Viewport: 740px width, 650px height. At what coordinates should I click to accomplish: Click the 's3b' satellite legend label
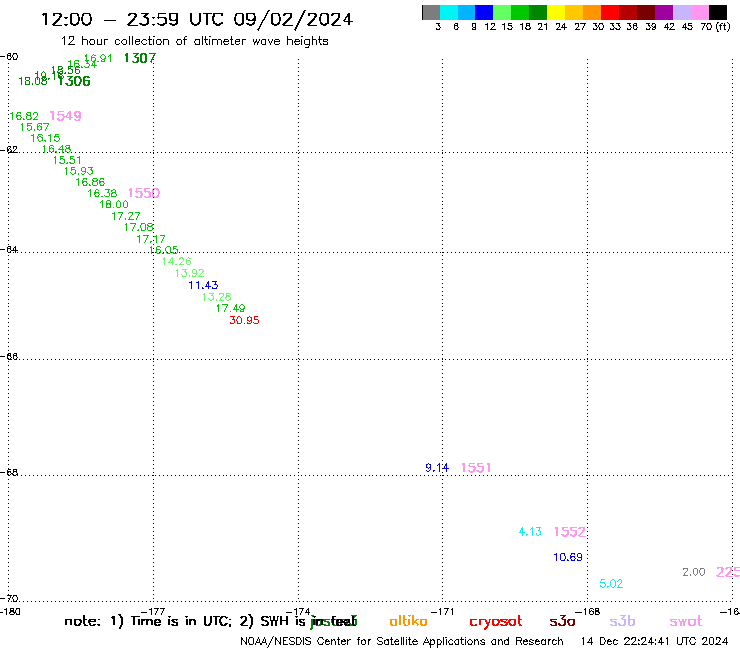tap(622, 621)
